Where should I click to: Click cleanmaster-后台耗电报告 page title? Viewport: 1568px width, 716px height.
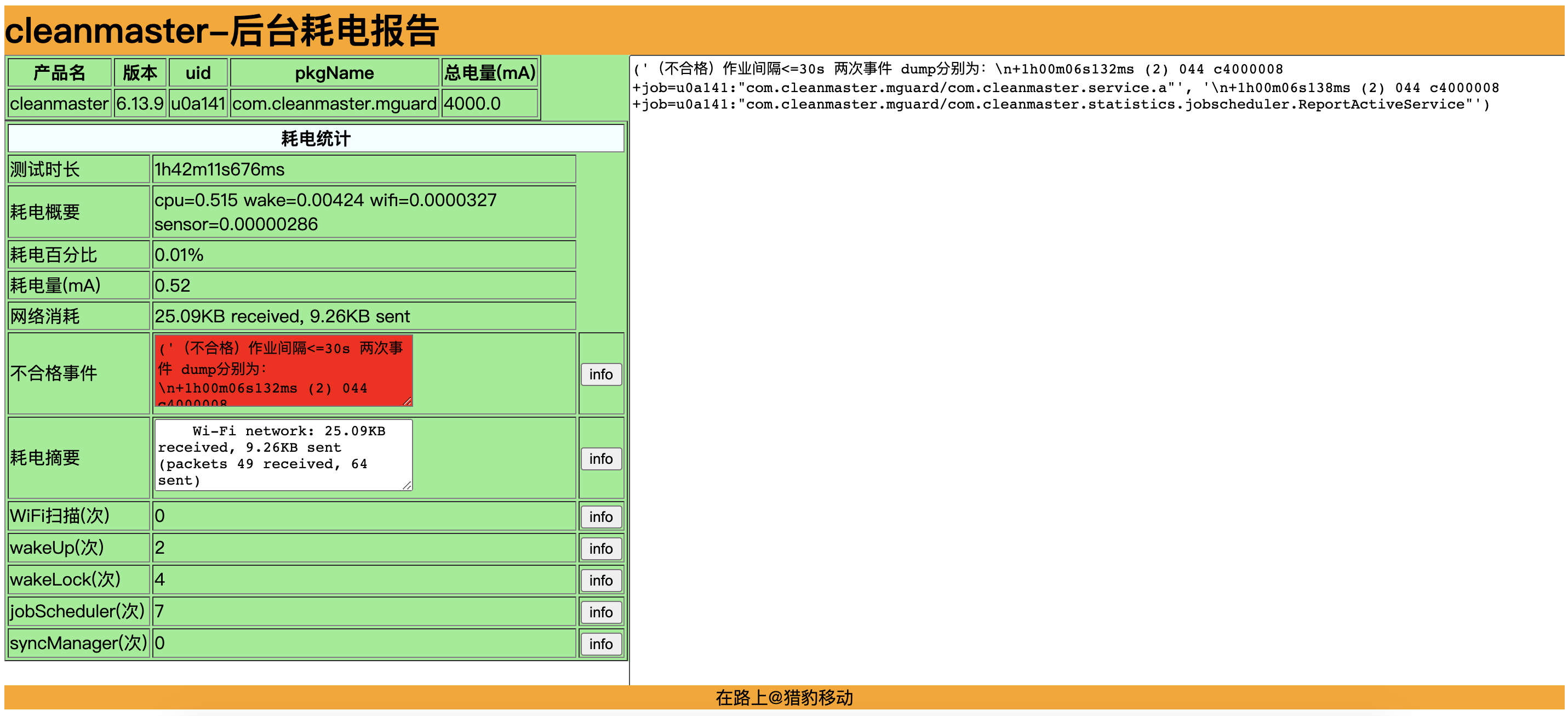coord(221,31)
